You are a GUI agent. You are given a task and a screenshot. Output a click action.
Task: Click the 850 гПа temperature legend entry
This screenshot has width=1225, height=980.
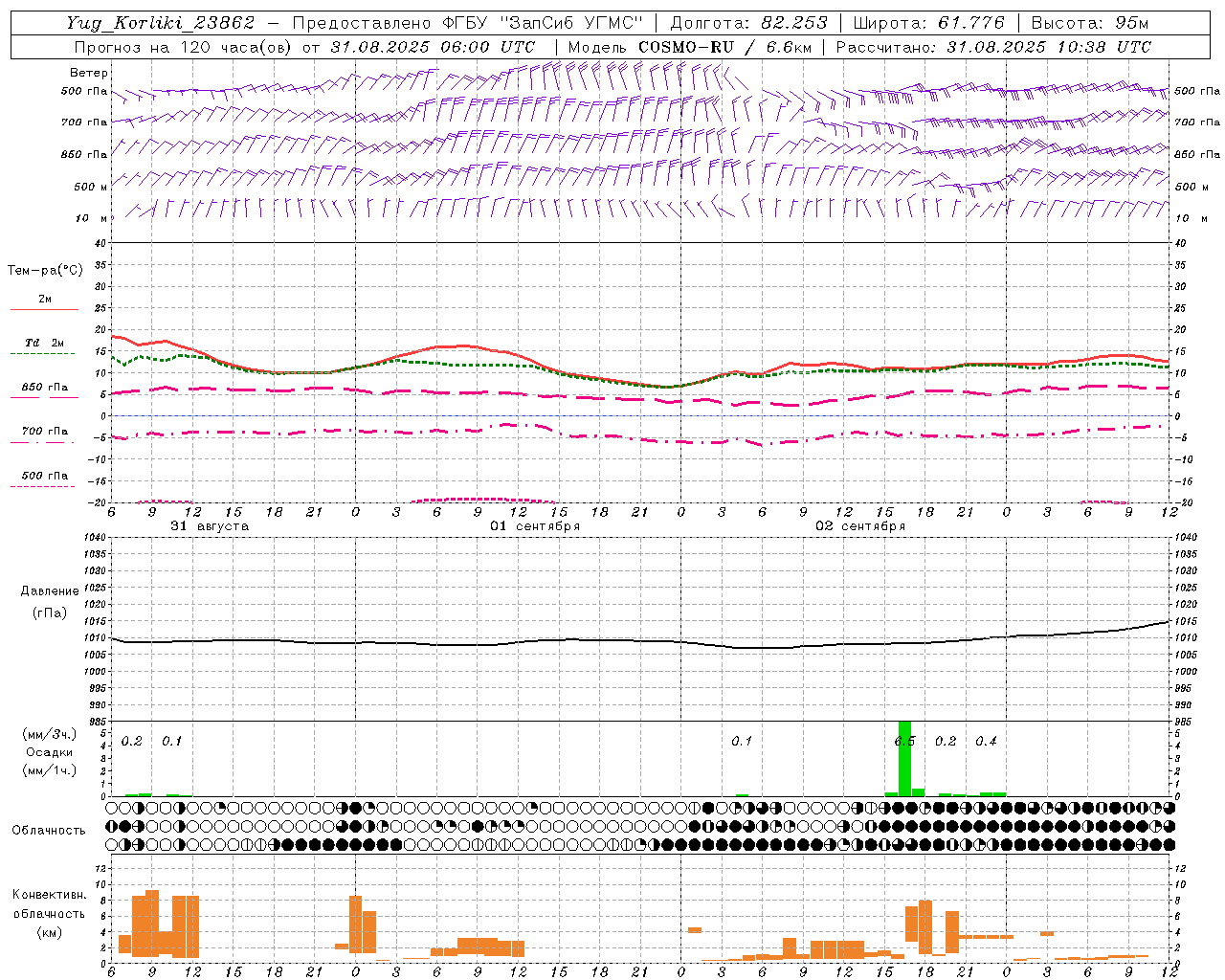click(x=45, y=387)
